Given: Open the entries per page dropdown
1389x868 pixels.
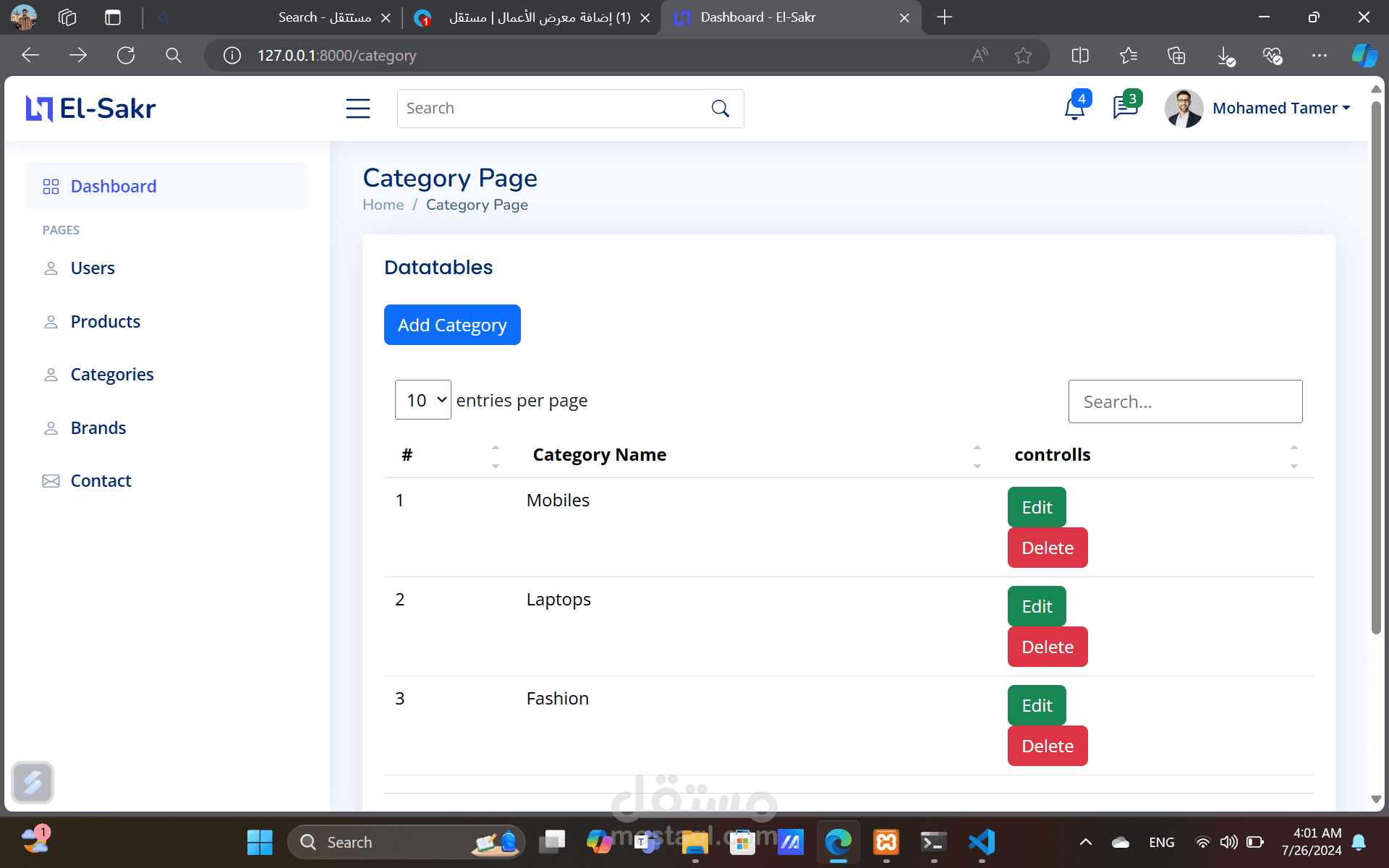Looking at the screenshot, I should (423, 400).
